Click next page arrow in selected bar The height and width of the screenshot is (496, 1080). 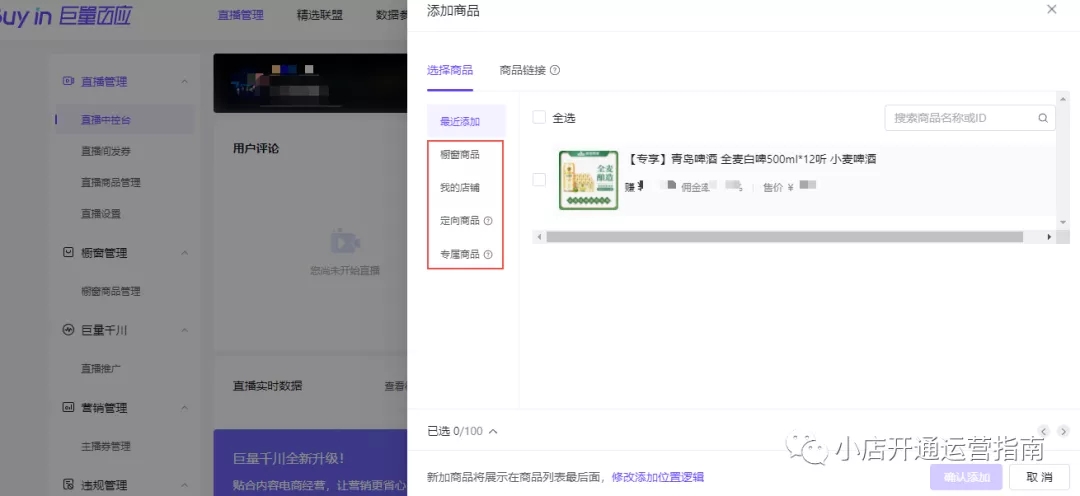pyautogui.click(x=1063, y=431)
